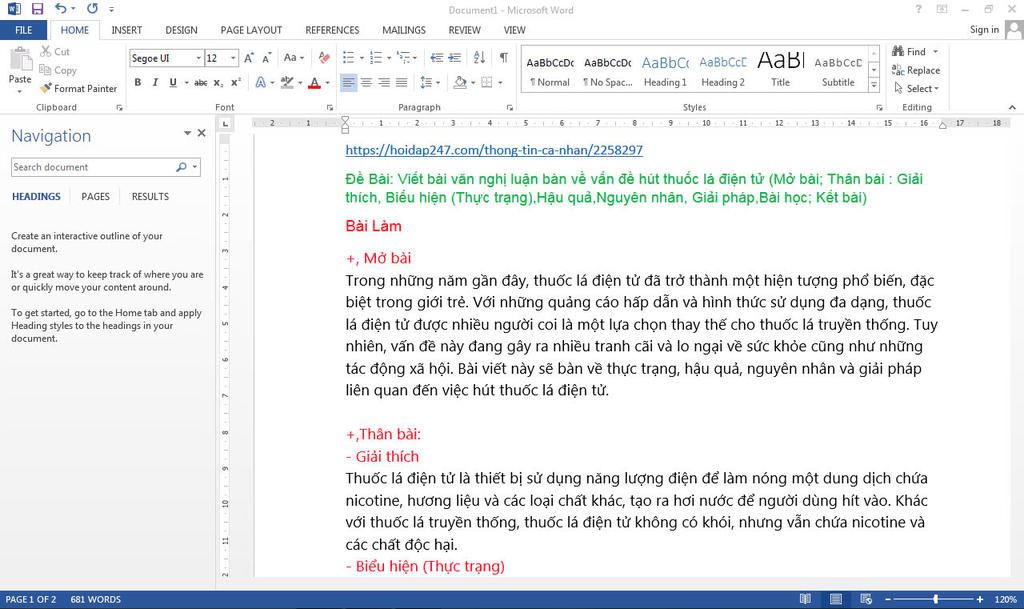The image size is (1024, 609).
Task: Save the document from Quick Access toolbar
Action: tap(38, 8)
